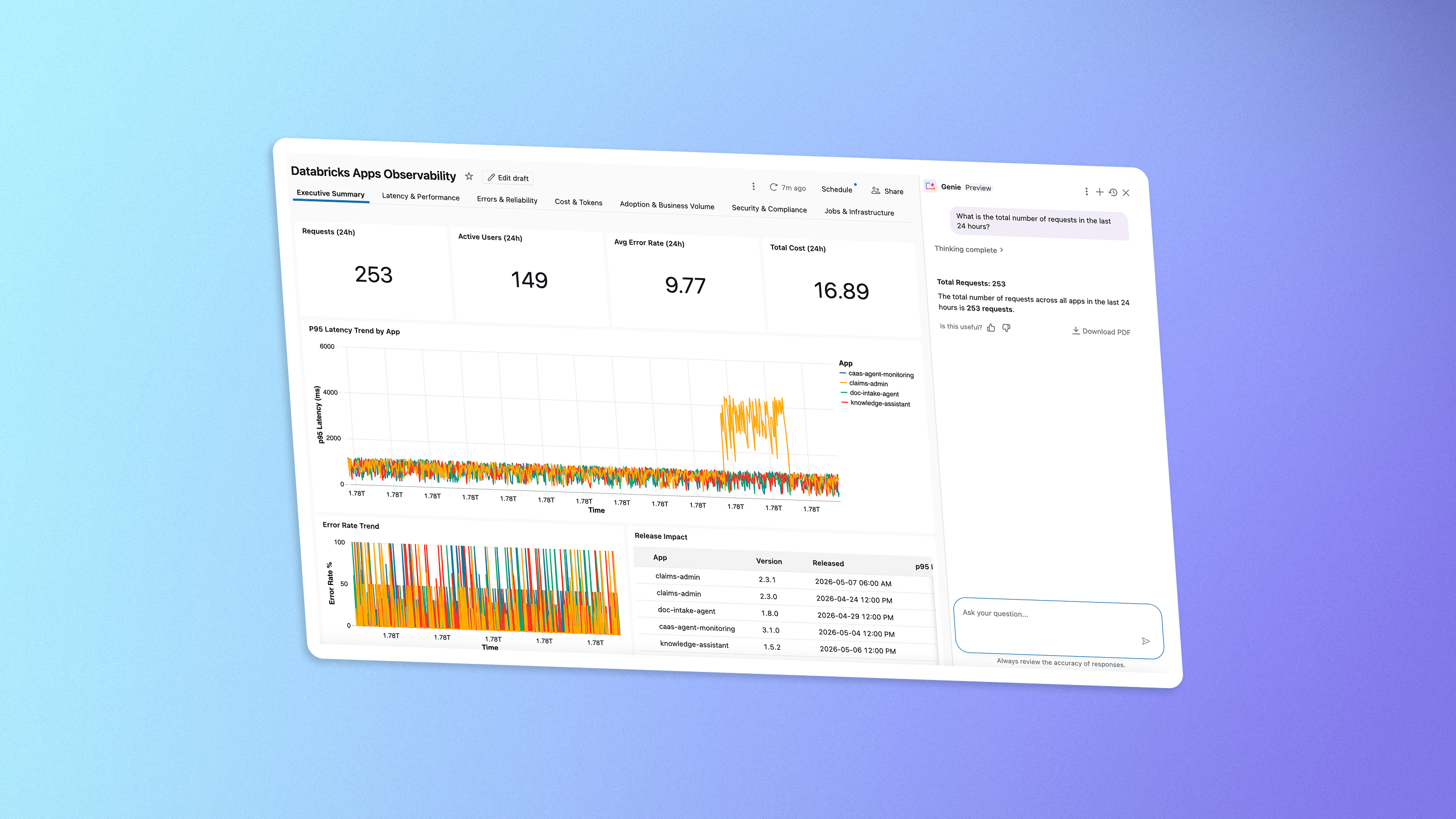Toggle claims-admin legend entry
The image size is (1456, 819).
pos(864,383)
